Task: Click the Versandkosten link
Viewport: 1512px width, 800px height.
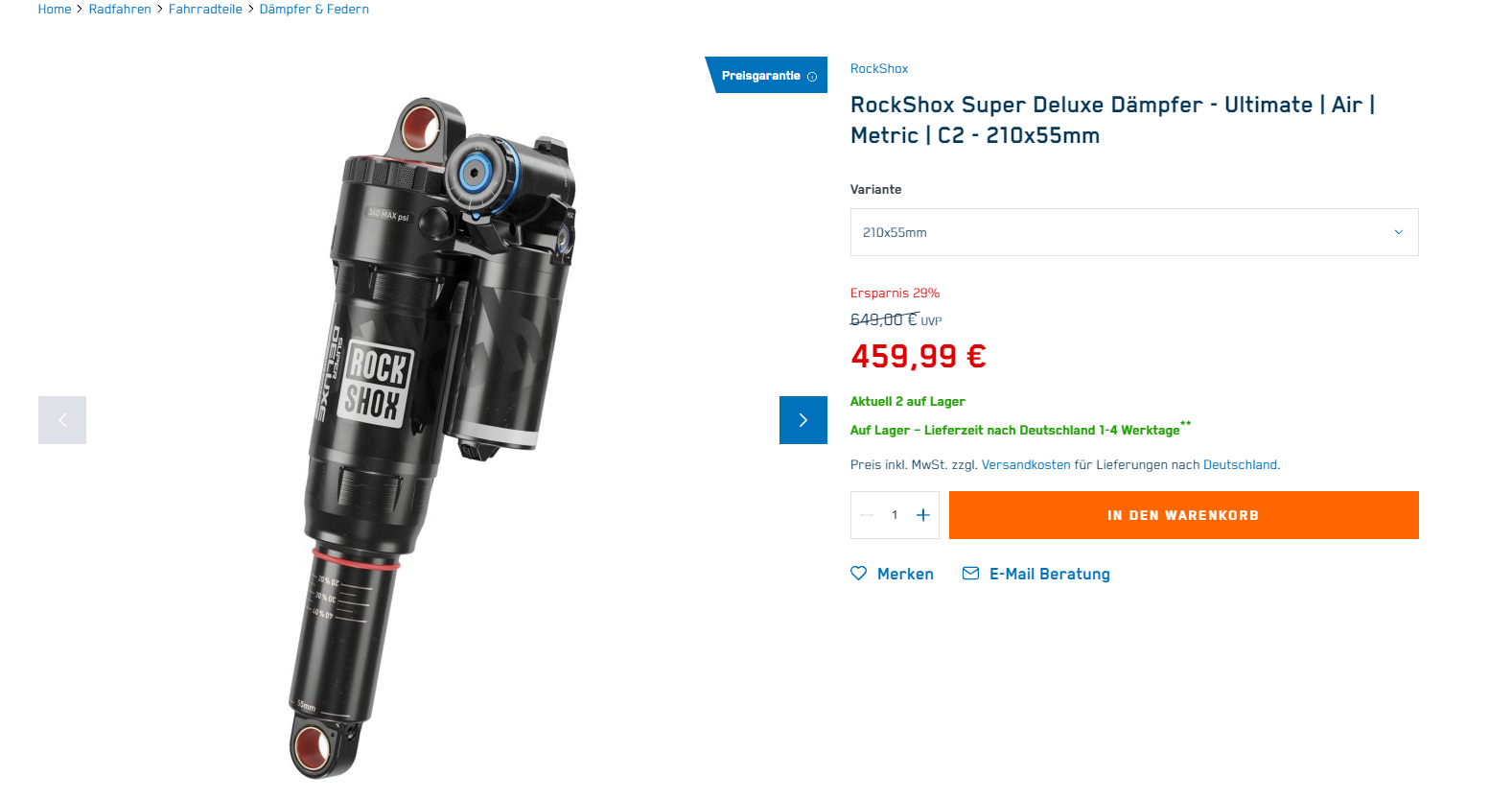Action: tap(1025, 465)
